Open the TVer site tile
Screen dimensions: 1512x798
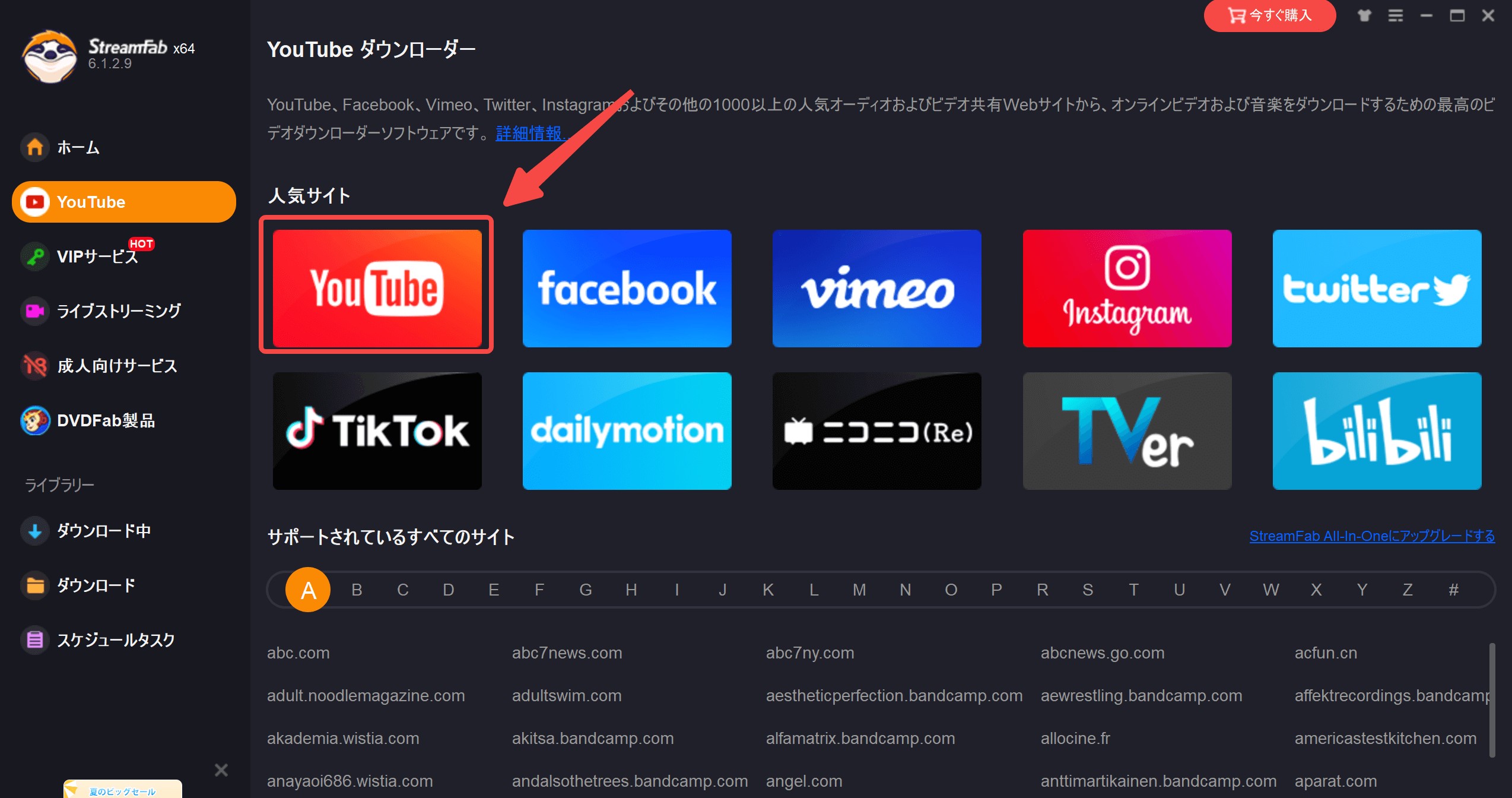(1127, 430)
